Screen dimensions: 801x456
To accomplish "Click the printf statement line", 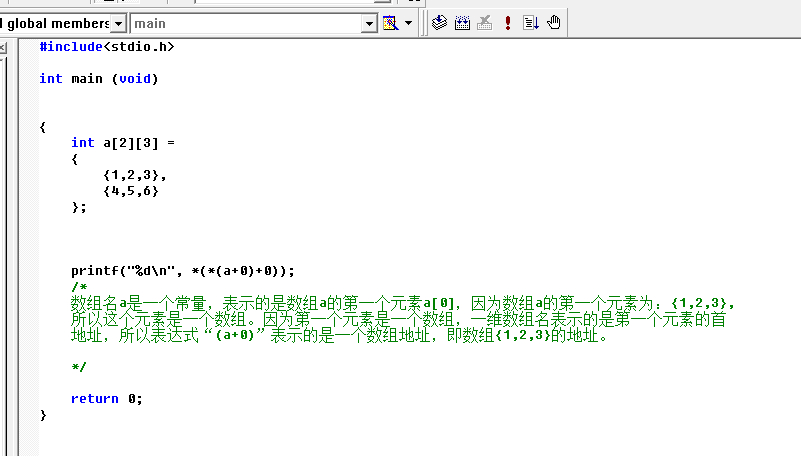I will tap(182, 271).
